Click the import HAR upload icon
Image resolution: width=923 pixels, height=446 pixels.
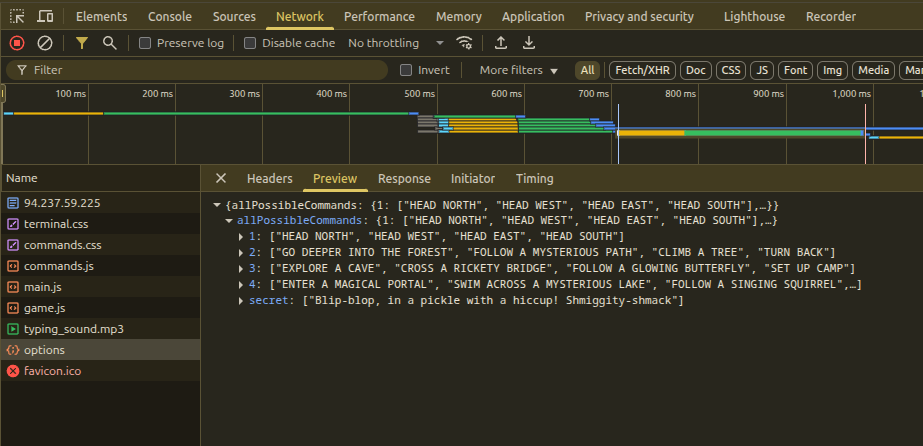[501, 43]
